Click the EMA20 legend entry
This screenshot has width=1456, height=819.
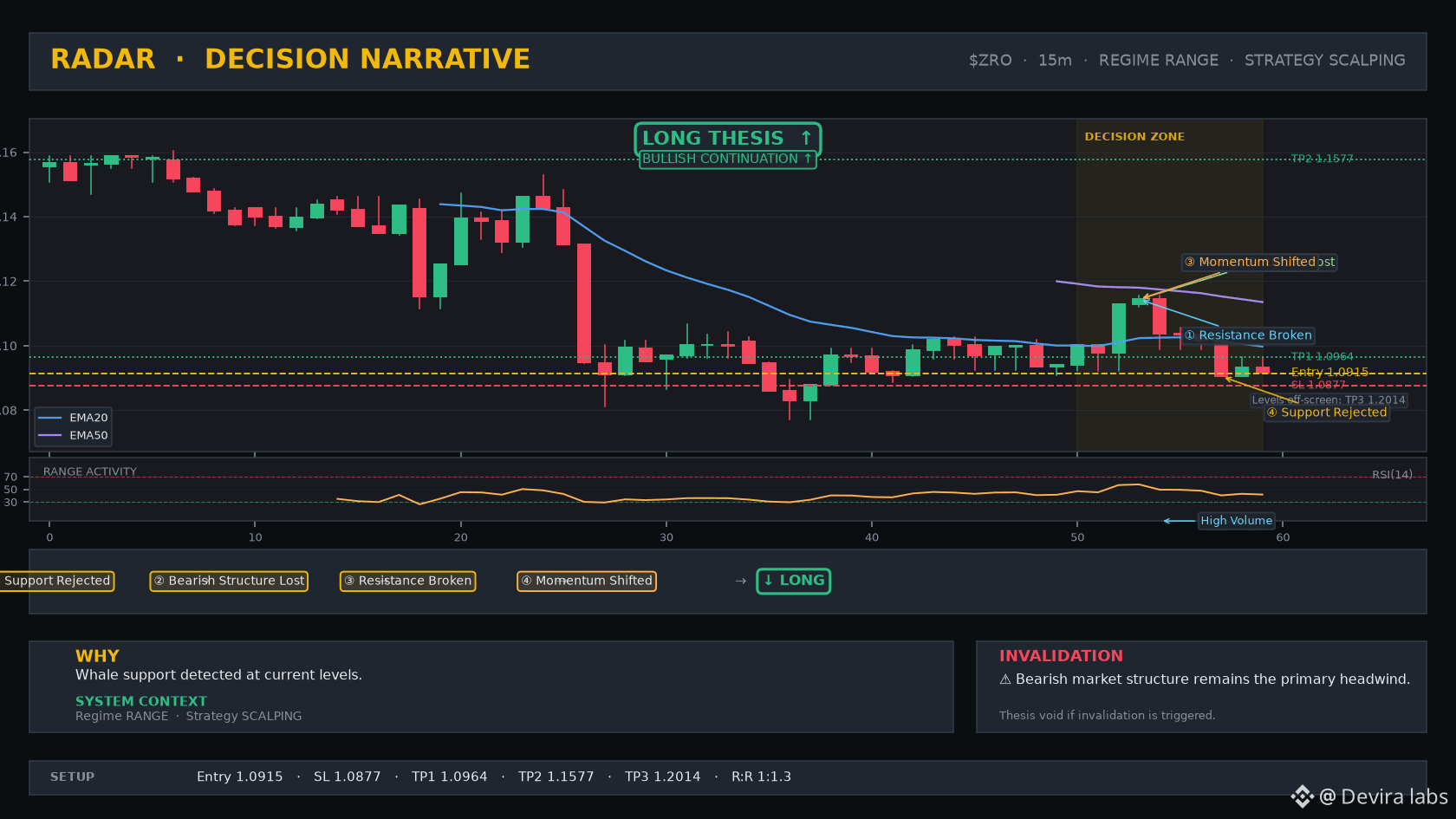74,418
